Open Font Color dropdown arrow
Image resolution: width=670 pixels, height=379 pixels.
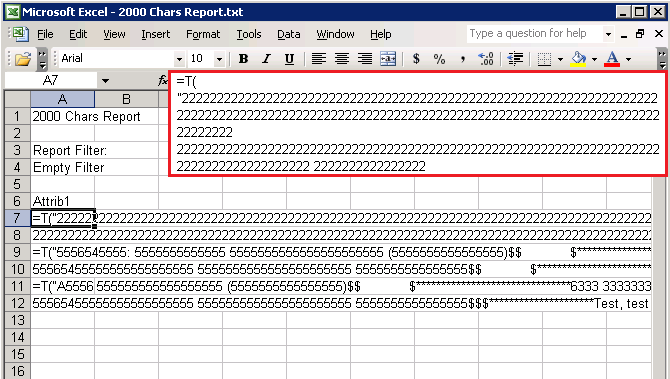point(628,59)
